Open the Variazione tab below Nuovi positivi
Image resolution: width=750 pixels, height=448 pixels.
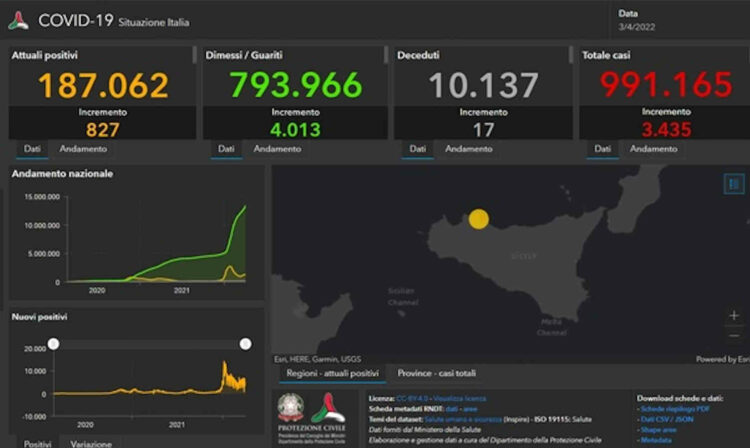point(89,442)
